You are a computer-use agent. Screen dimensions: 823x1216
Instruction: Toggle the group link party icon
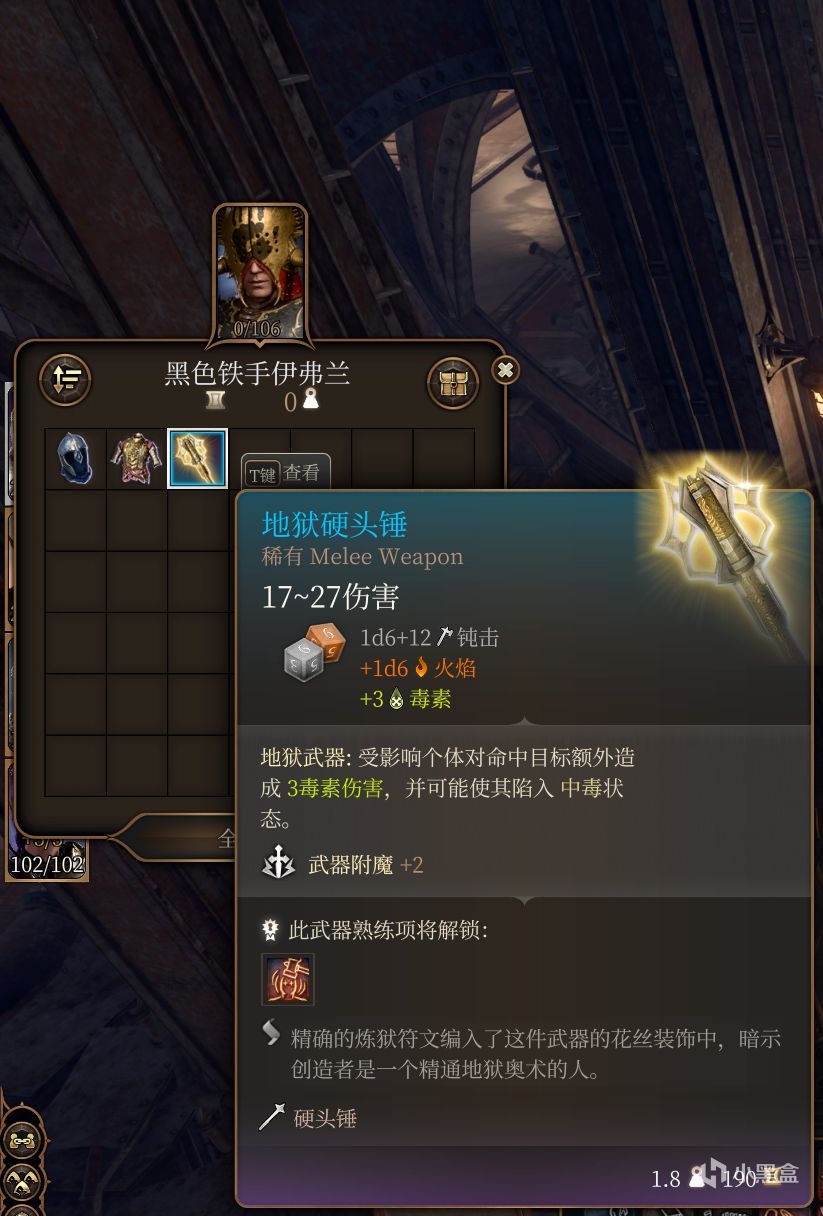(20, 1140)
